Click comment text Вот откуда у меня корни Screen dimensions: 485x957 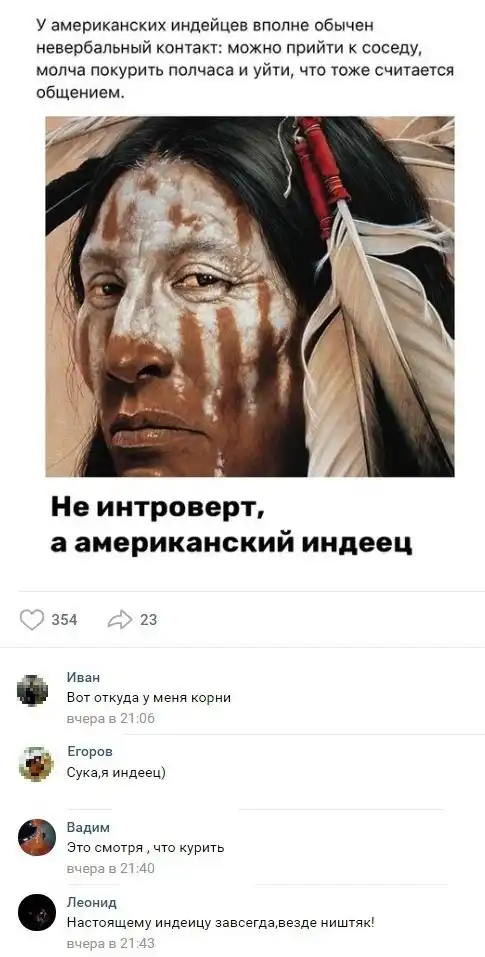(x=149, y=698)
